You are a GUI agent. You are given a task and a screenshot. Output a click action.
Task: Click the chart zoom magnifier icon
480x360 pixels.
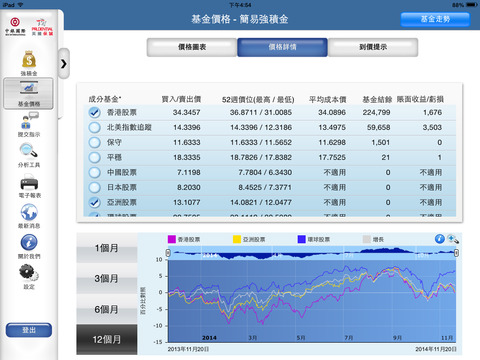pyautogui.click(x=453, y=239)
